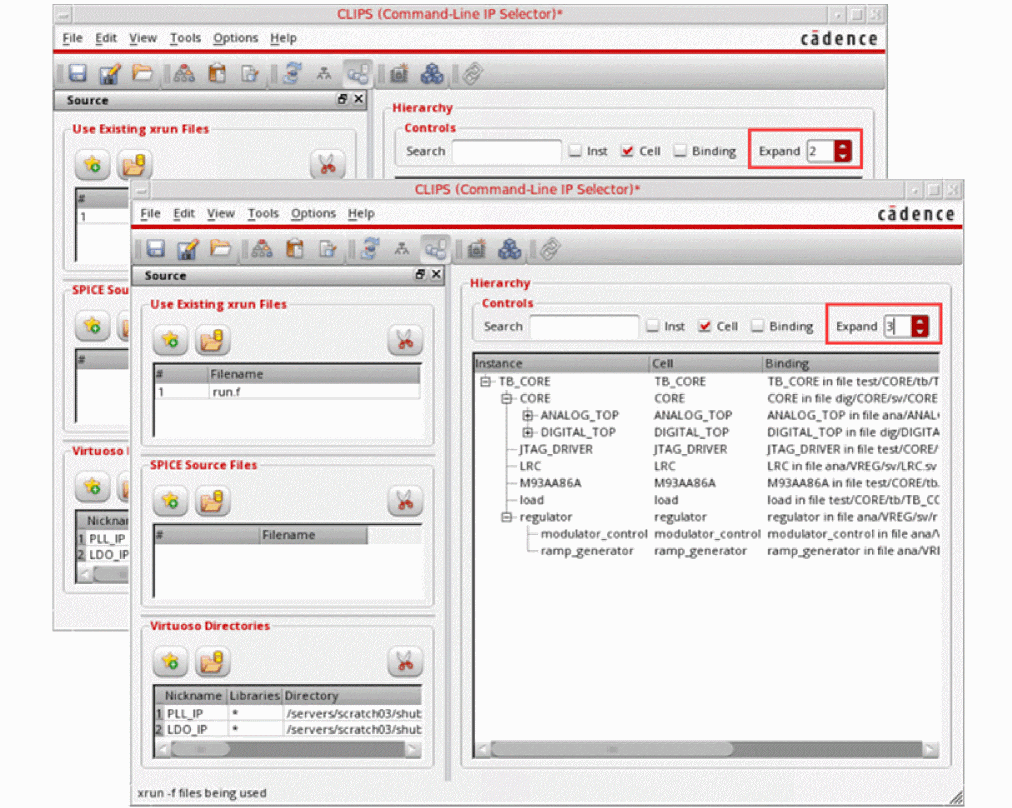The image size is (1012, 808).
Task: Click scissors icon in back window xrun section
Action: click(327, 165)
